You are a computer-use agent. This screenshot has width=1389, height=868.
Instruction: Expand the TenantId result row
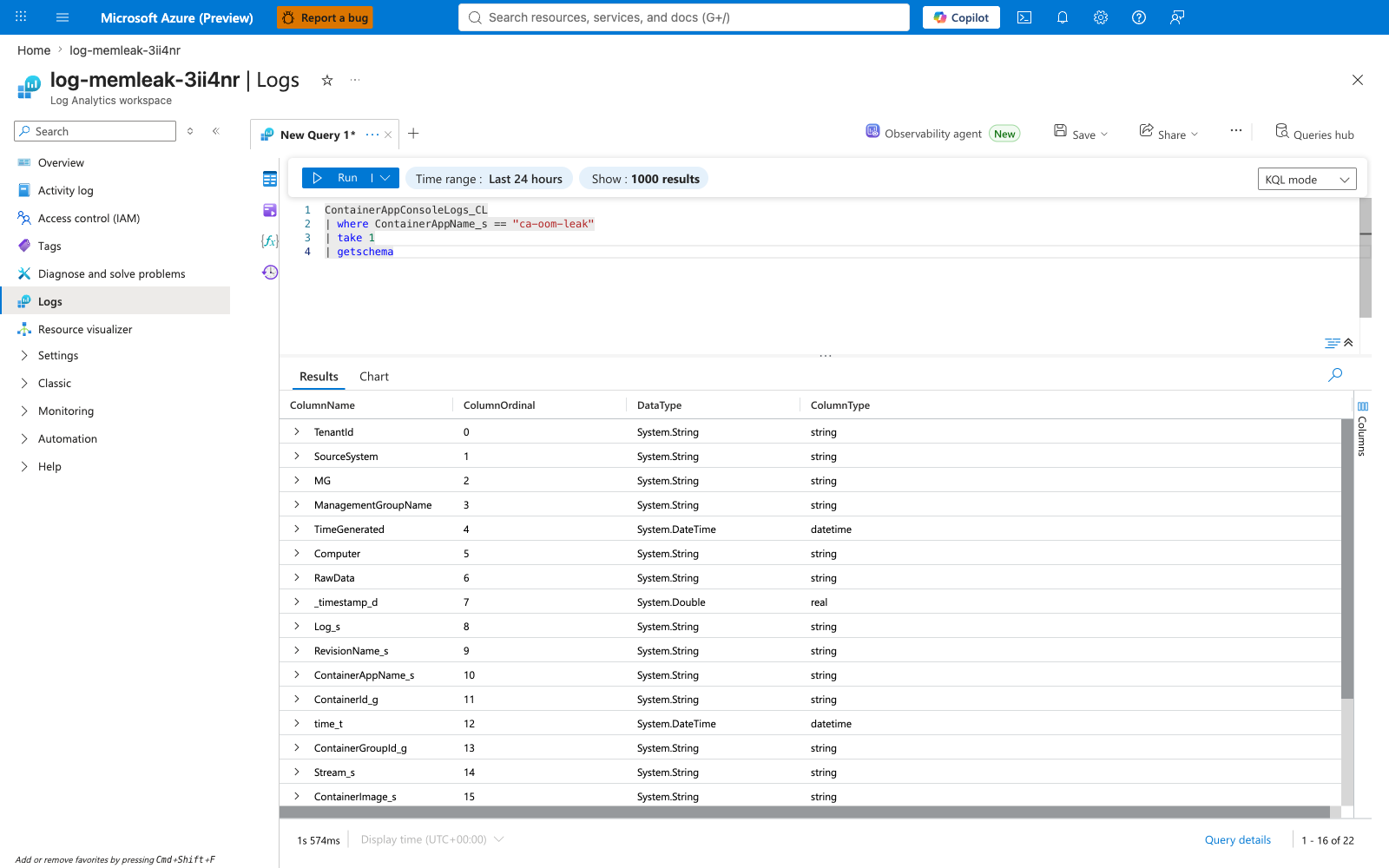click(297, 431)
